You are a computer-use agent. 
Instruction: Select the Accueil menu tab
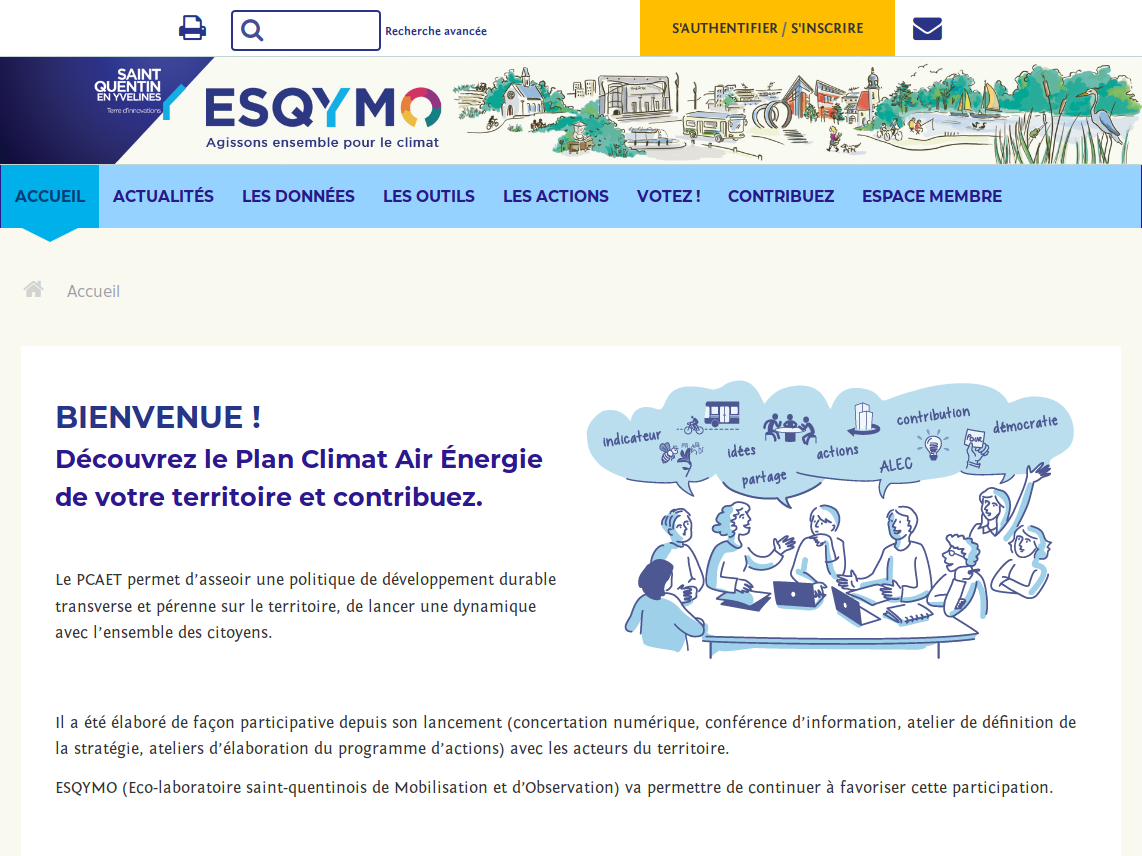pyautogui.click(x=50, y=196)
